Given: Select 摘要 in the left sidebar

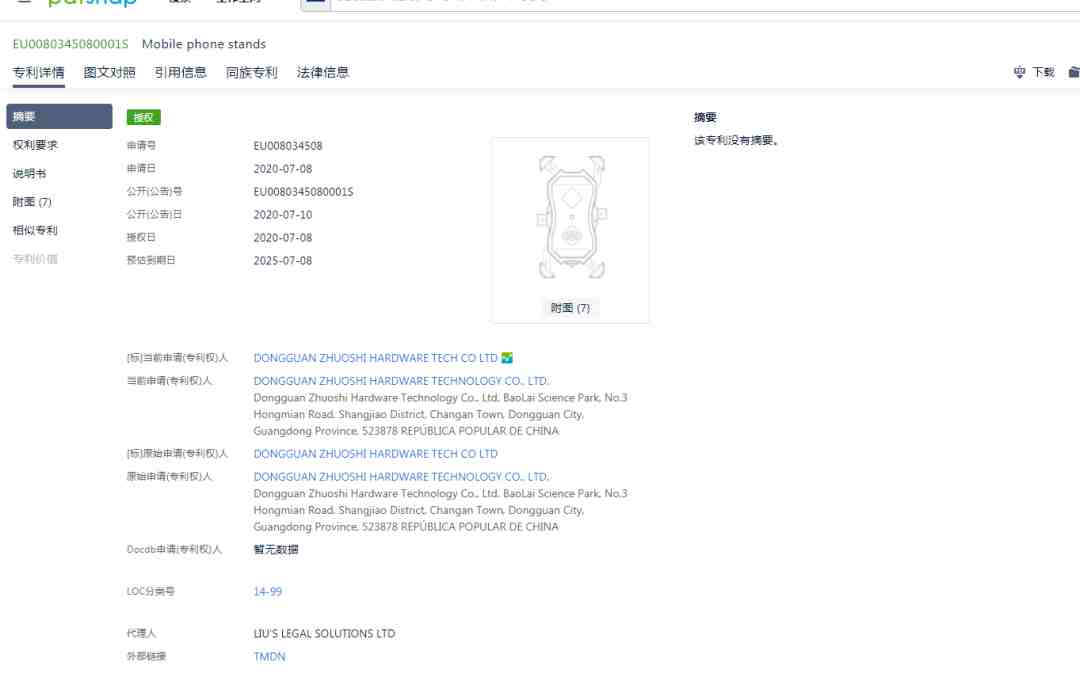Looking at the screenshot, I should pos(59,116).
